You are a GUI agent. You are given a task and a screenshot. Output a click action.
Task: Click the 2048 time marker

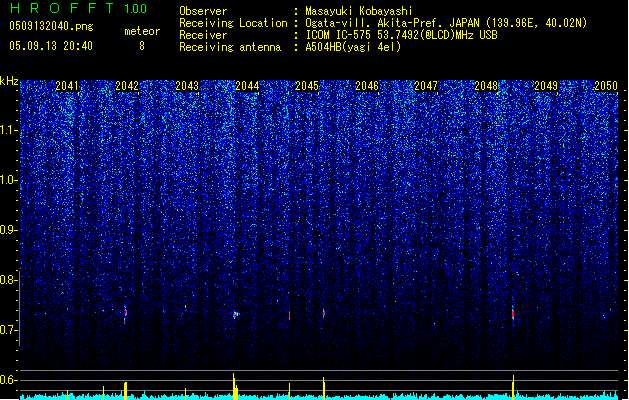point(486,86)
